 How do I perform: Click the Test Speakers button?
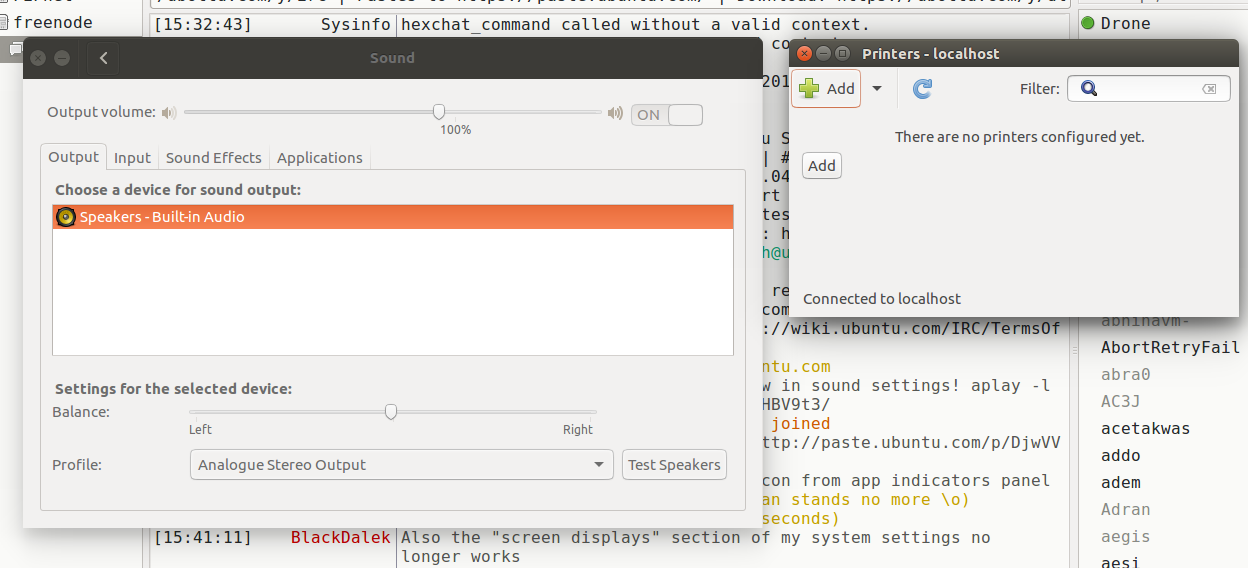(x=674, y=465)
